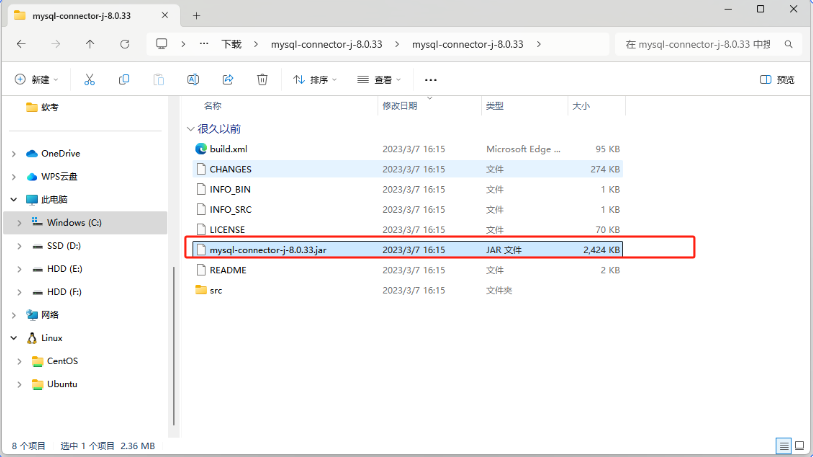This screenshot has width=813, height=457.
Task: Click the src folder icon
Action: (x=201, y=290)
